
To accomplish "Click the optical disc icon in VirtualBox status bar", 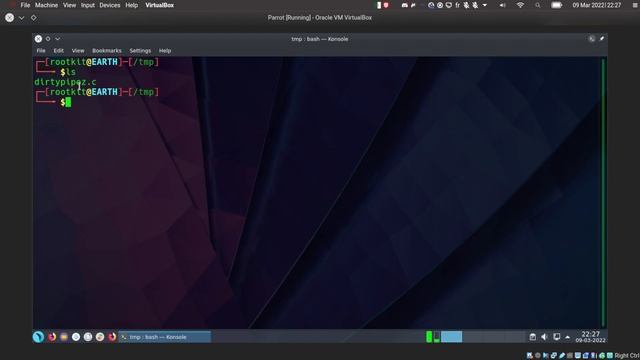I will [x=538, y=356].
